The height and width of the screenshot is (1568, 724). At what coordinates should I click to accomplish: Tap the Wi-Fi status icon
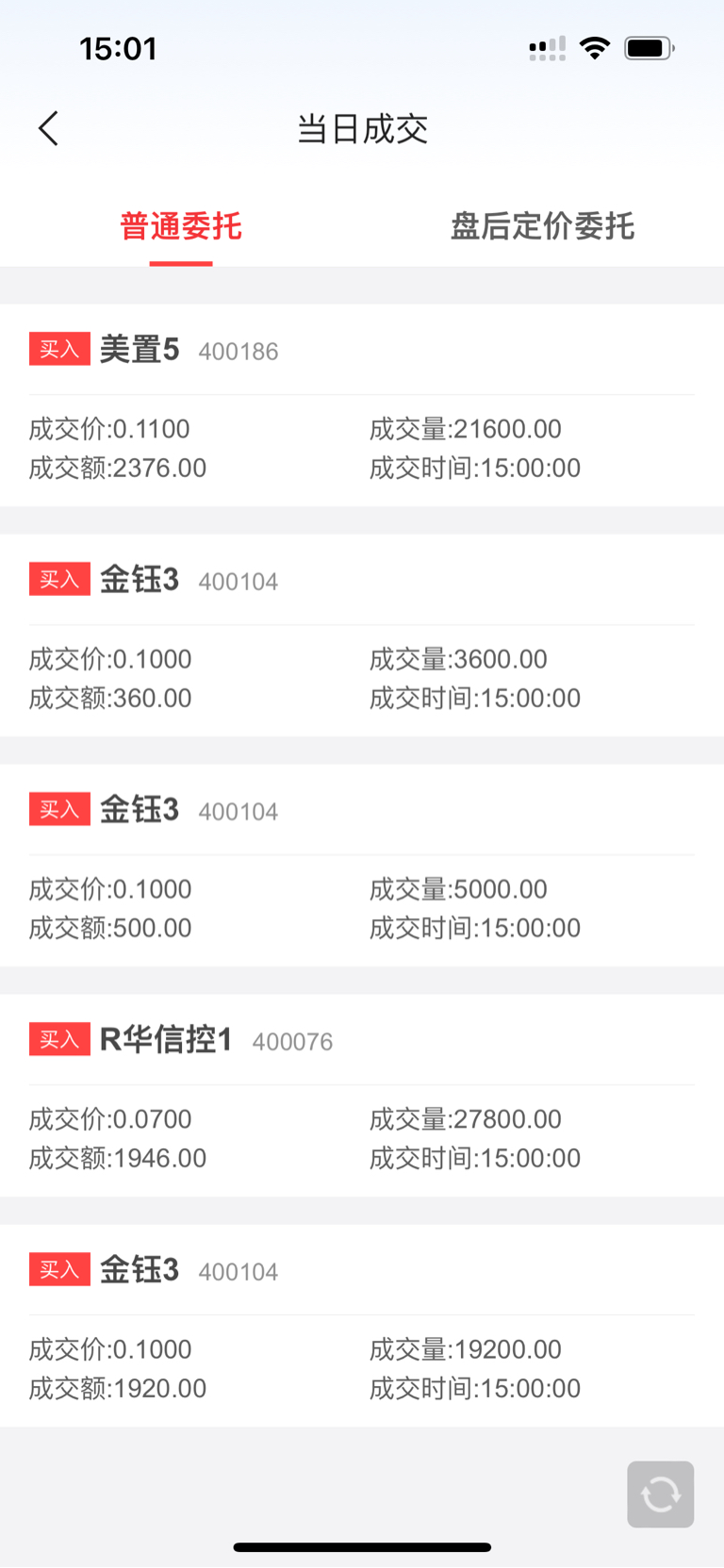coord(595,48)
